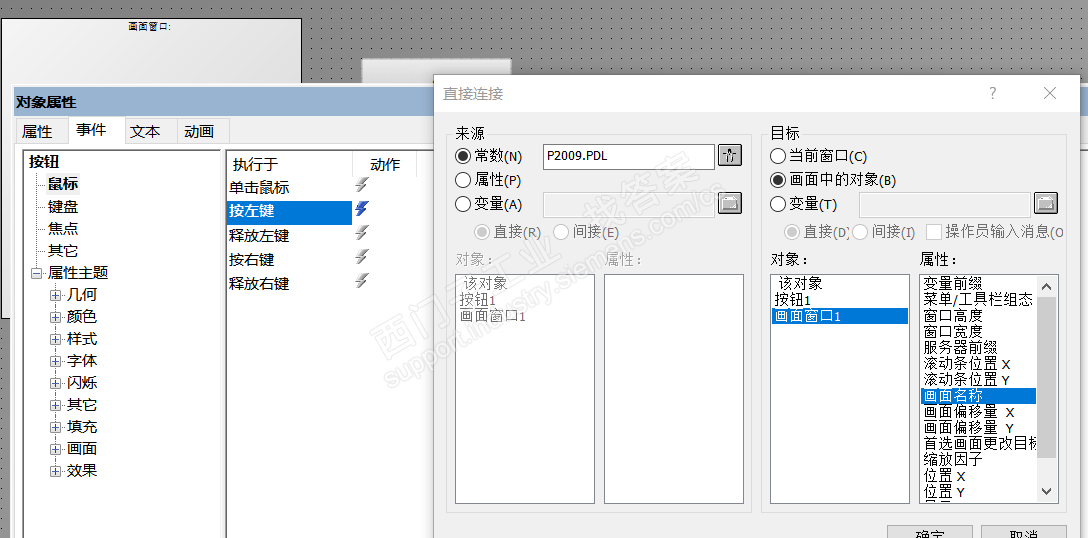Select 其它 under 按钮 event tree
The image size is (1088, 538).
[x=62, y=251]
